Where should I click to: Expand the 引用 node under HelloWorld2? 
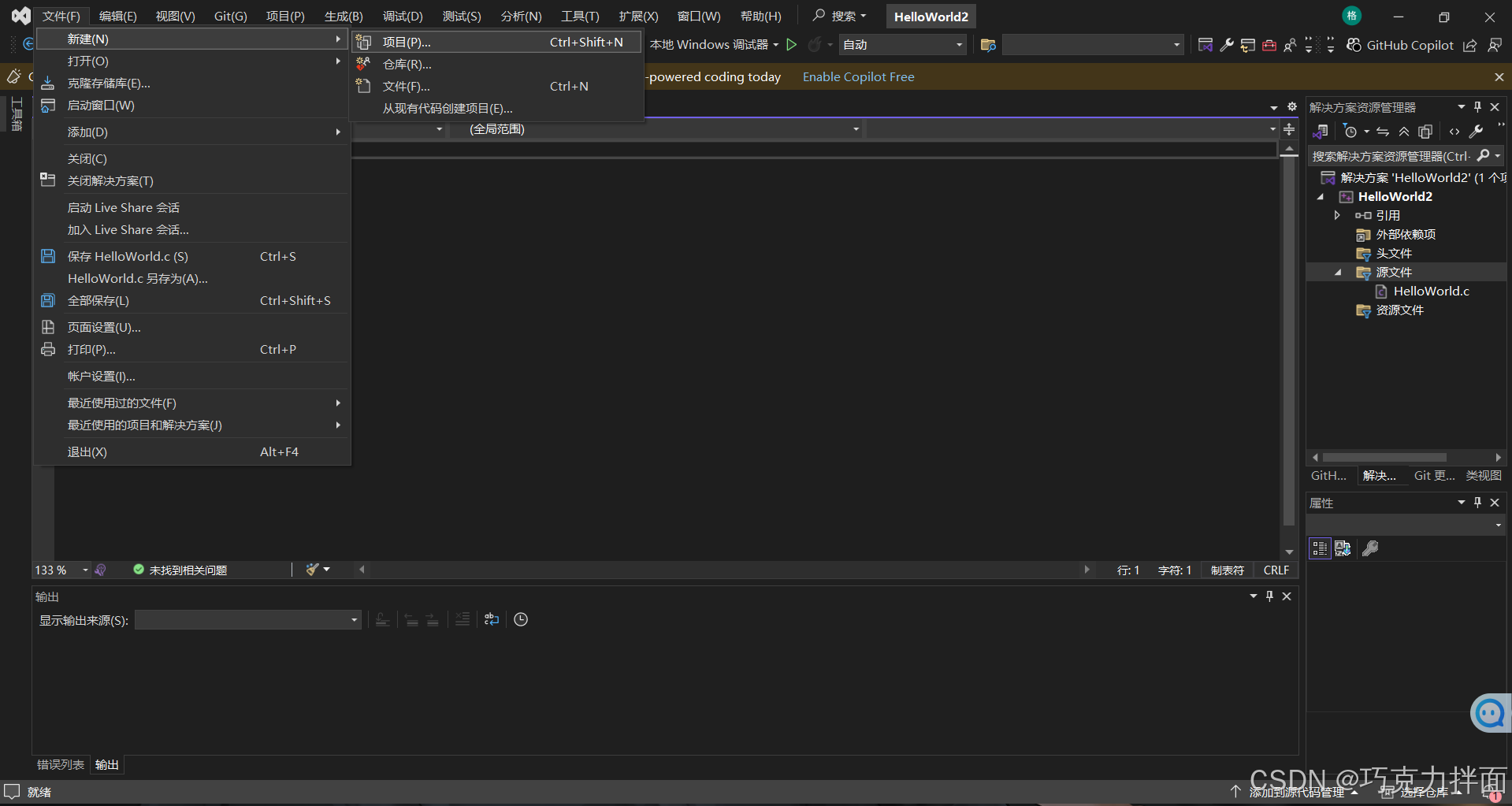(x=1337, y=214)
